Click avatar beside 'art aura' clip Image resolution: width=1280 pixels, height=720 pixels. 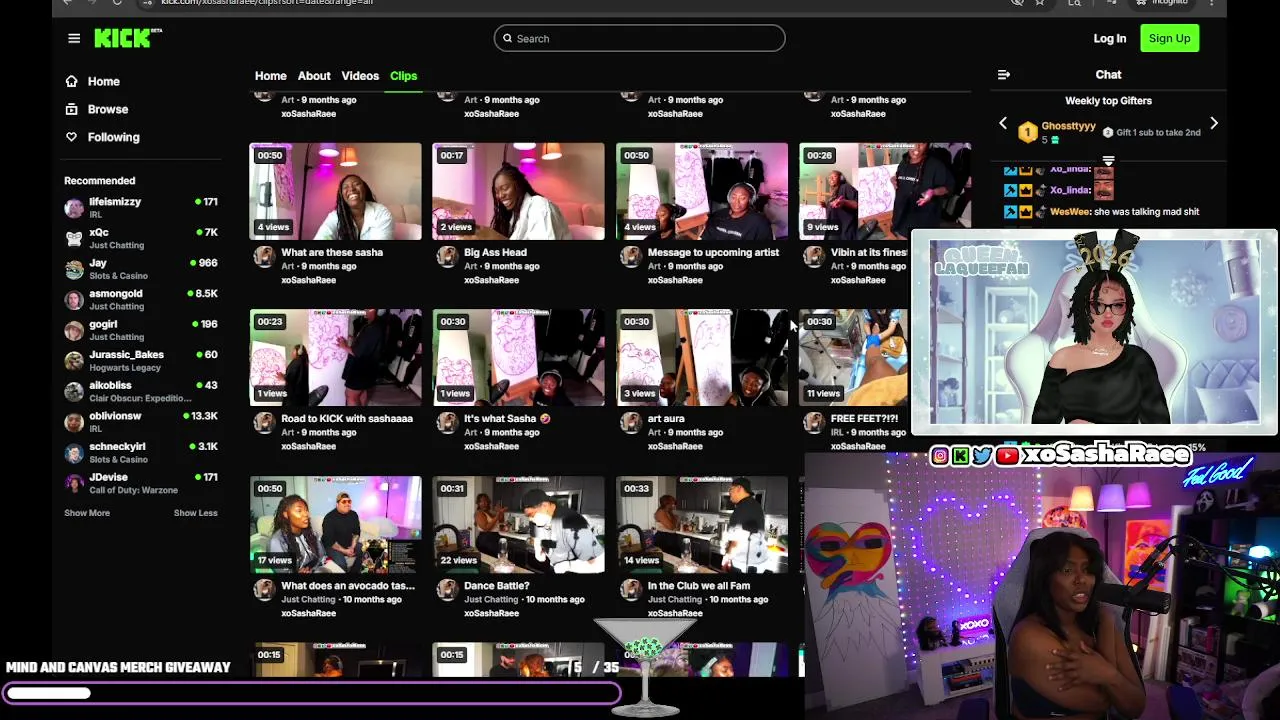(x=630, y=423)
